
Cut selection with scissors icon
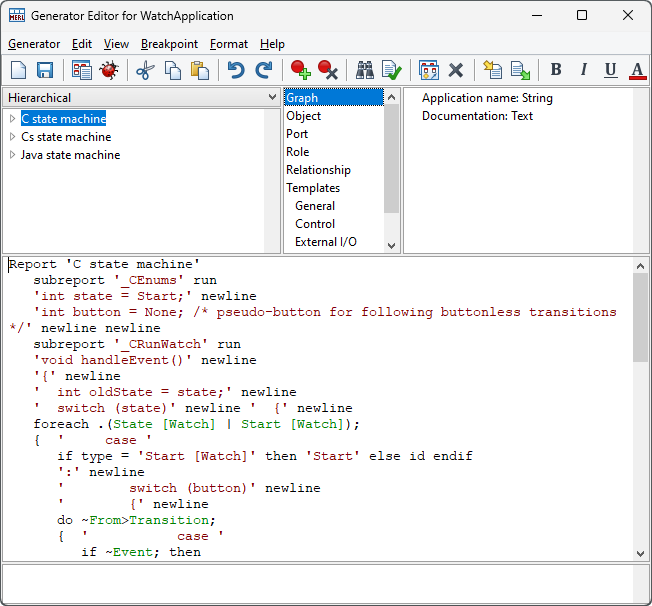coord(145,70)
